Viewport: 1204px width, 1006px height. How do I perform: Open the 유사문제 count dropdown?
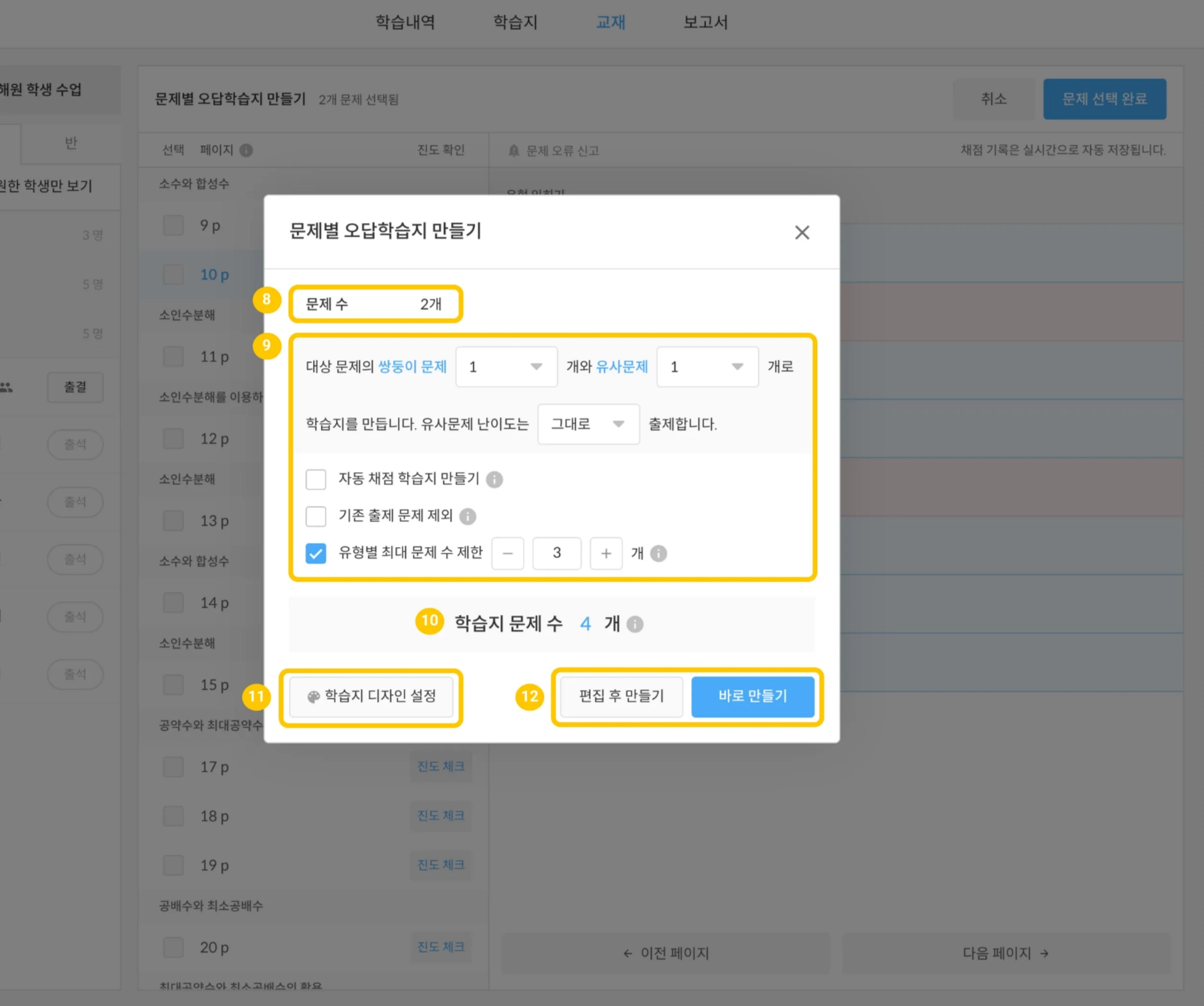coord(708,367)
